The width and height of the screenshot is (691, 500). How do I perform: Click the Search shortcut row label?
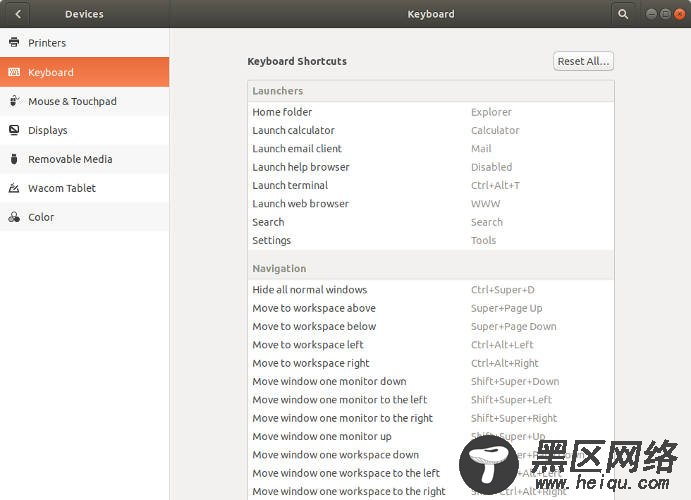pyautogui.click(x=268, y=222)
